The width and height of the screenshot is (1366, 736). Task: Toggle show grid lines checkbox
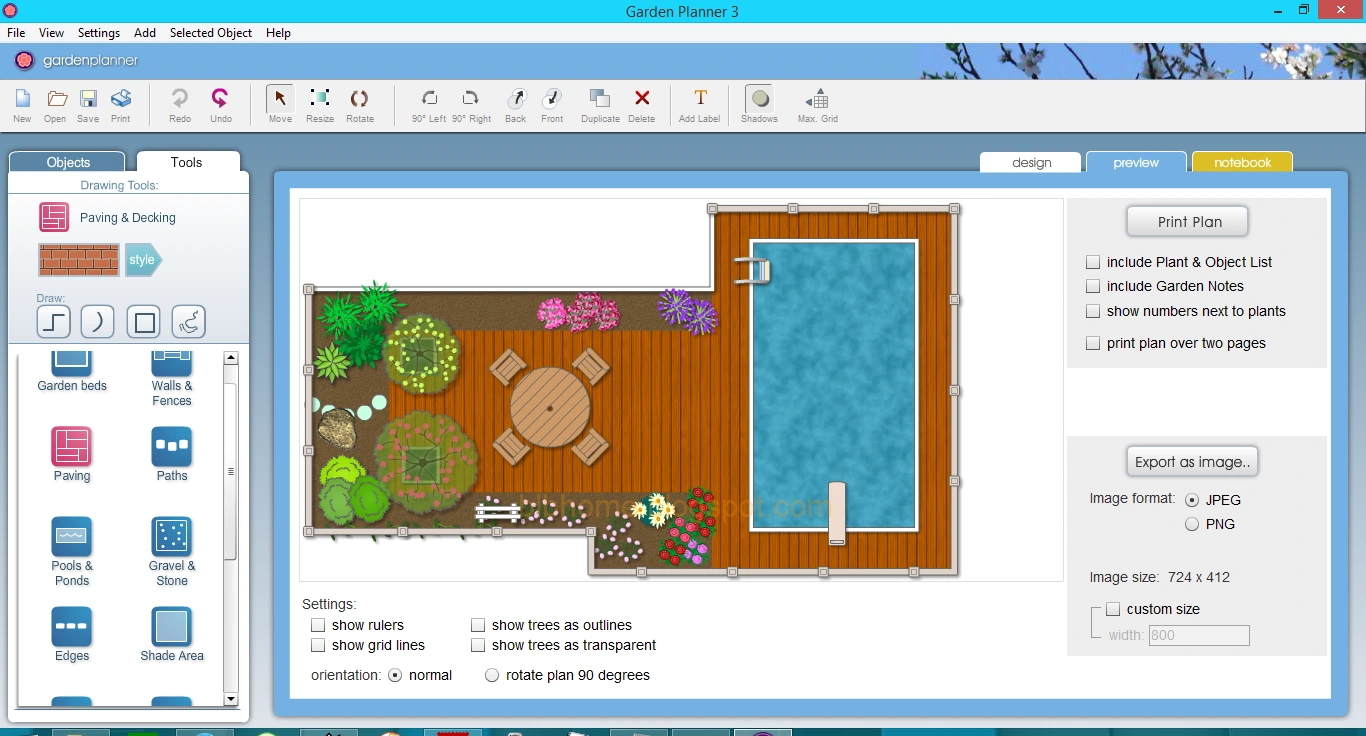click(318, 645)
